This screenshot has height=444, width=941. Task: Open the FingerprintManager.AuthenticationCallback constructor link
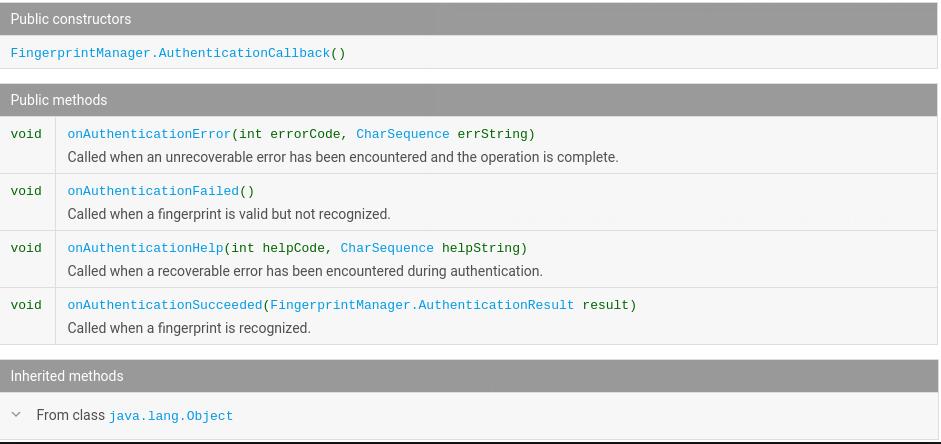click(170, 53)
